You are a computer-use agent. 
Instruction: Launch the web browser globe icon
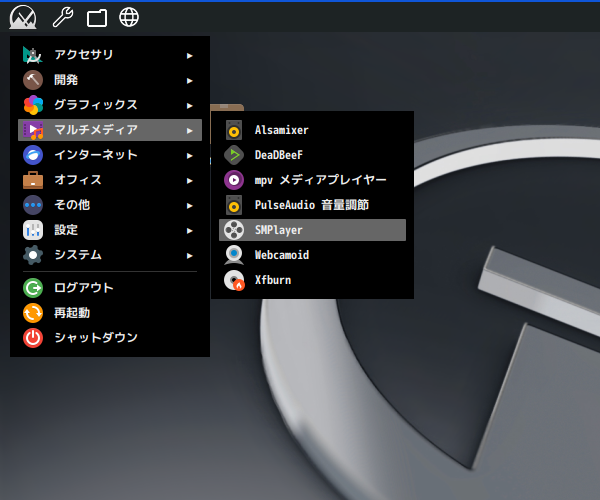[129, 17]
